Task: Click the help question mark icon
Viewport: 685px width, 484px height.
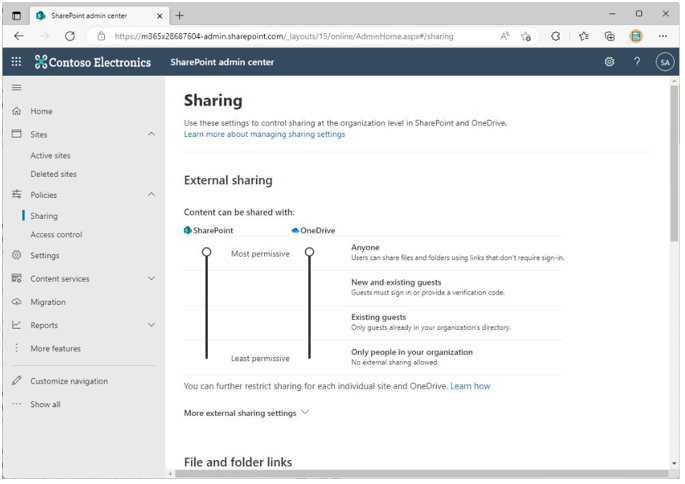Action: click(x=637, y=62)
